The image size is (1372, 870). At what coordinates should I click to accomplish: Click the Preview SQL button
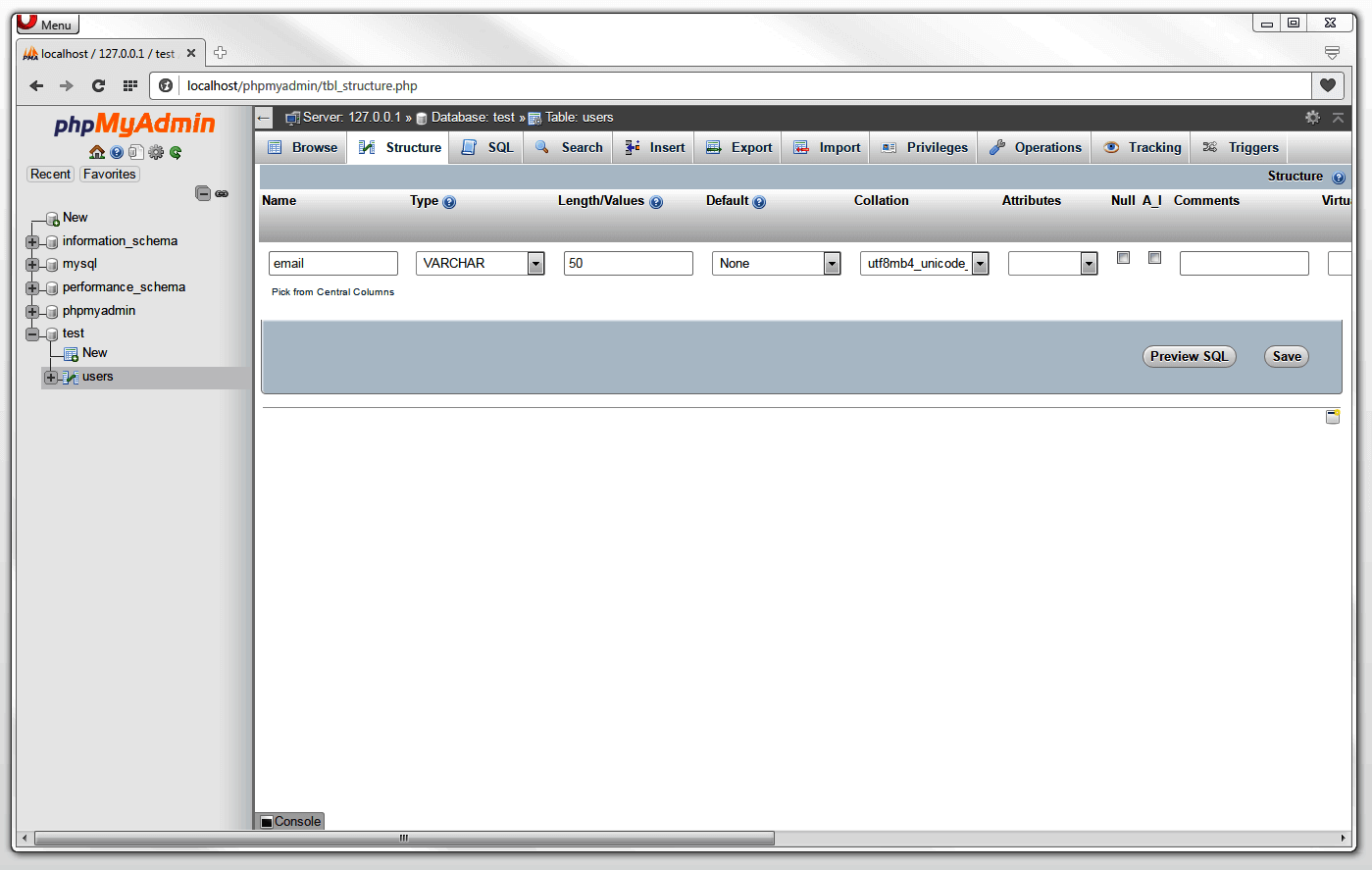(1189, 356)
